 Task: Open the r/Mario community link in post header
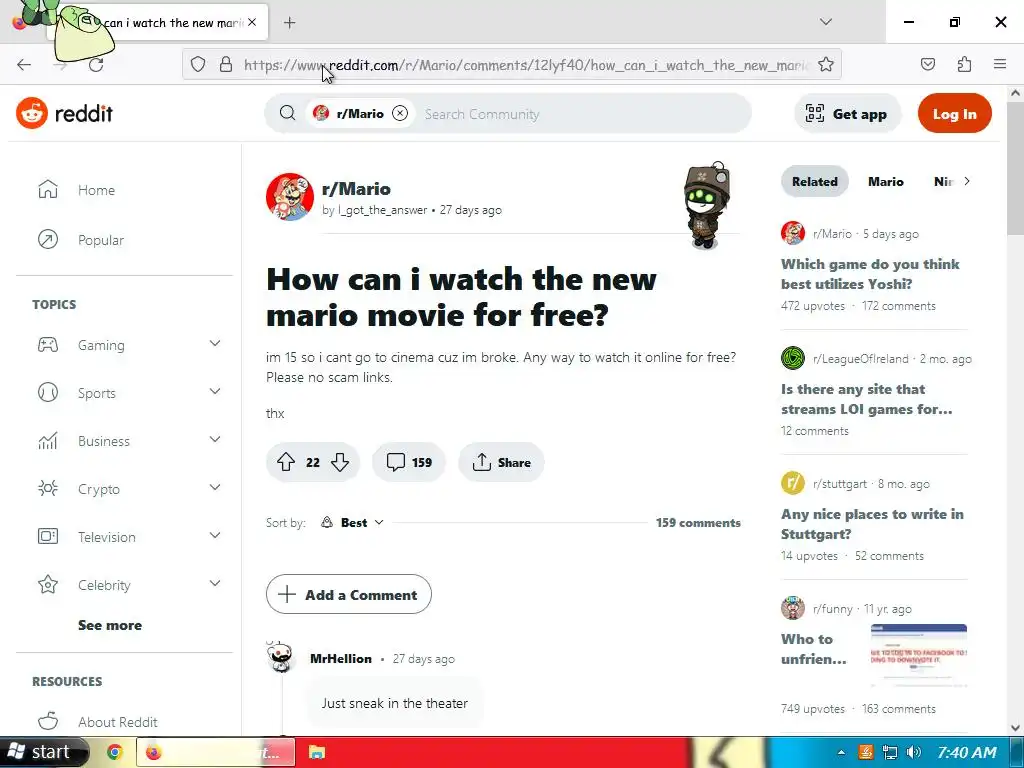[357, 189]
